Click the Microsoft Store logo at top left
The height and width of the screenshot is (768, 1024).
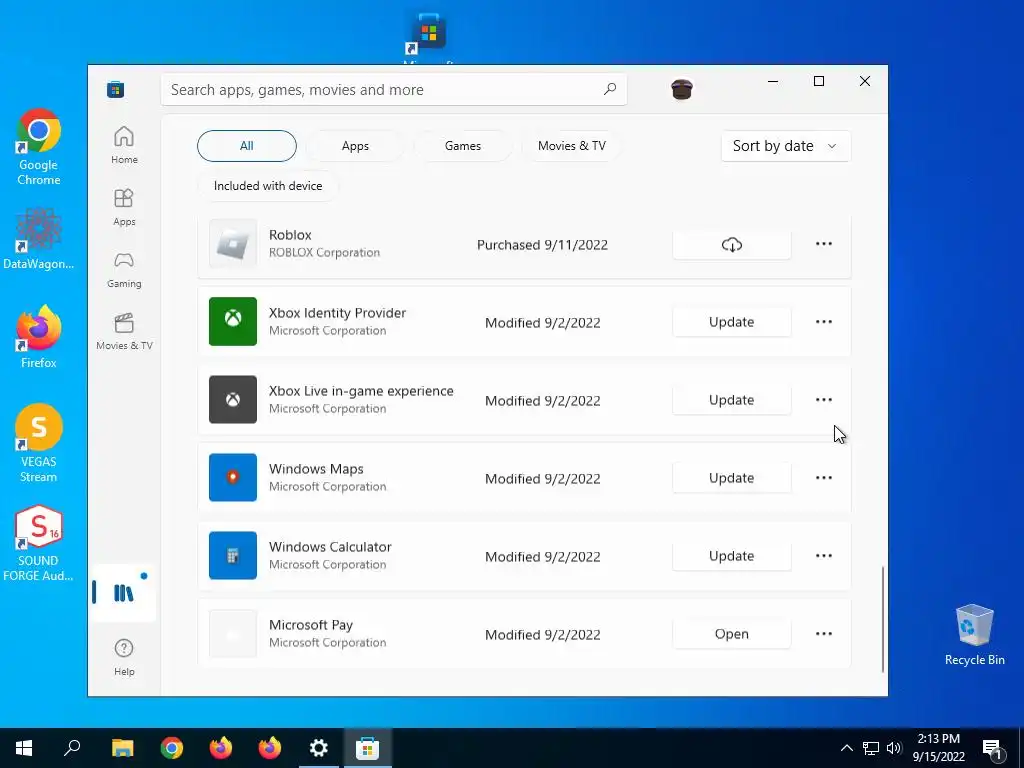(x=116, y=89)
